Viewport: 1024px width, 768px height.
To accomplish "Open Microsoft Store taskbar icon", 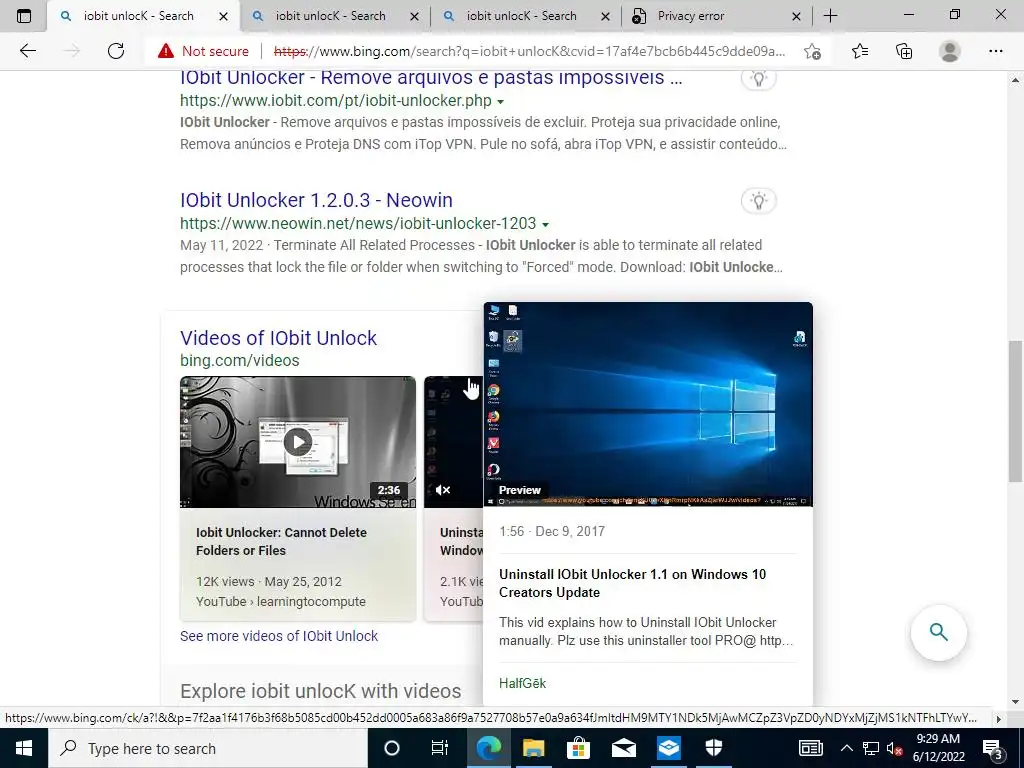I will point(579,748).
